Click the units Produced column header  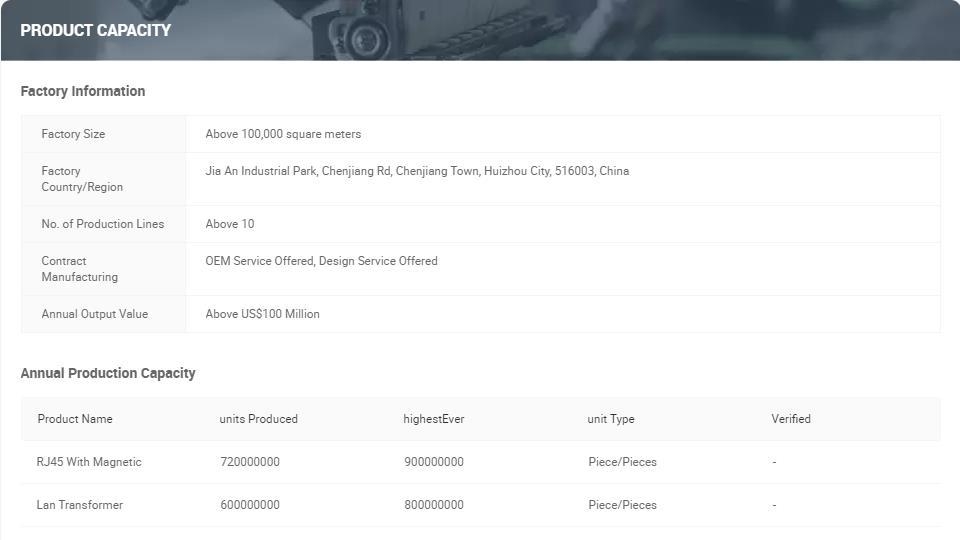258,419
